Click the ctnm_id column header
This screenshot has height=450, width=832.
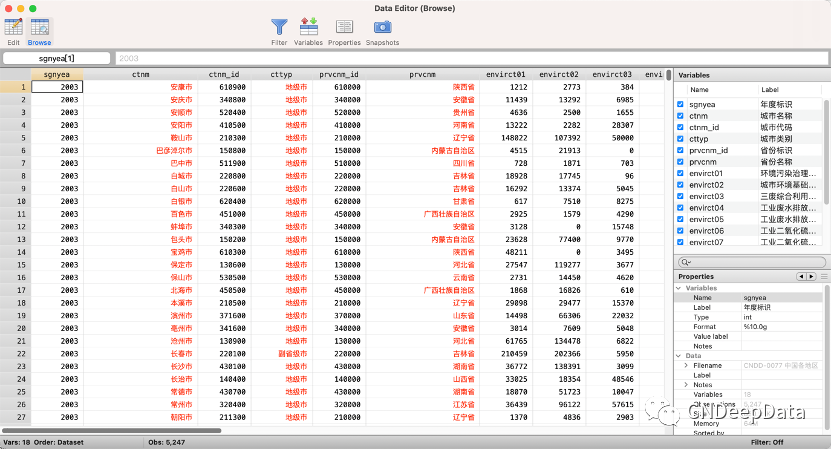tap(224, 74)
